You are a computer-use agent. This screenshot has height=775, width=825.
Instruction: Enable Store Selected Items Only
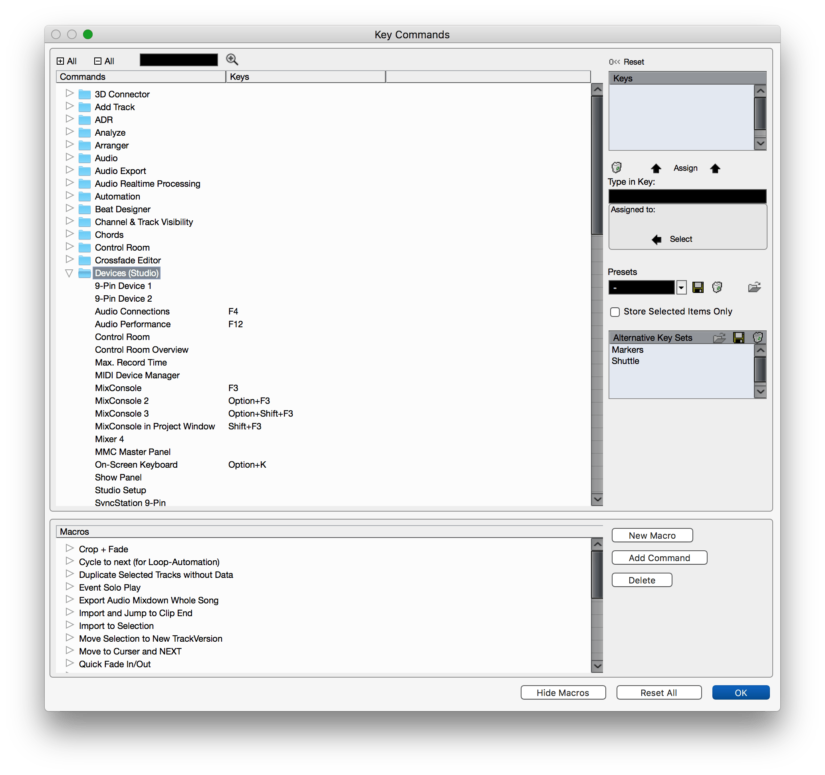pos(615,311)
